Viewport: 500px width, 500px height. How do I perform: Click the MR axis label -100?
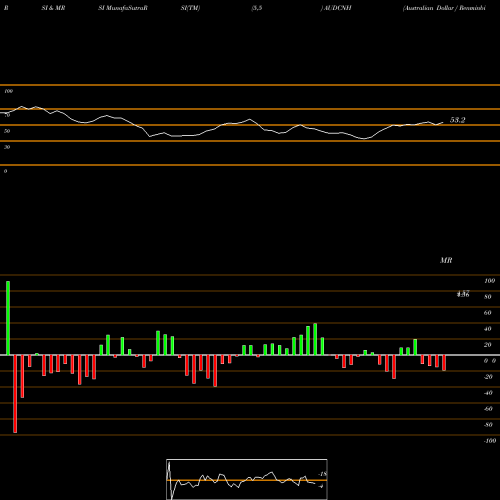[490, 441]
